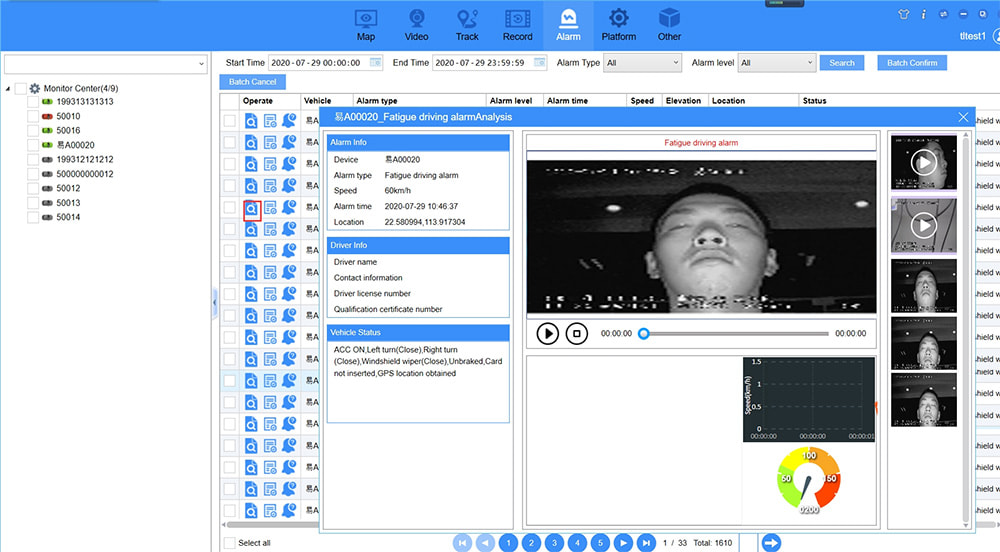Tick the checkbox for vehicle 199312121212
Image resolution: width=1000 pixels, height=552 pixels.
[x=33, y=160]
